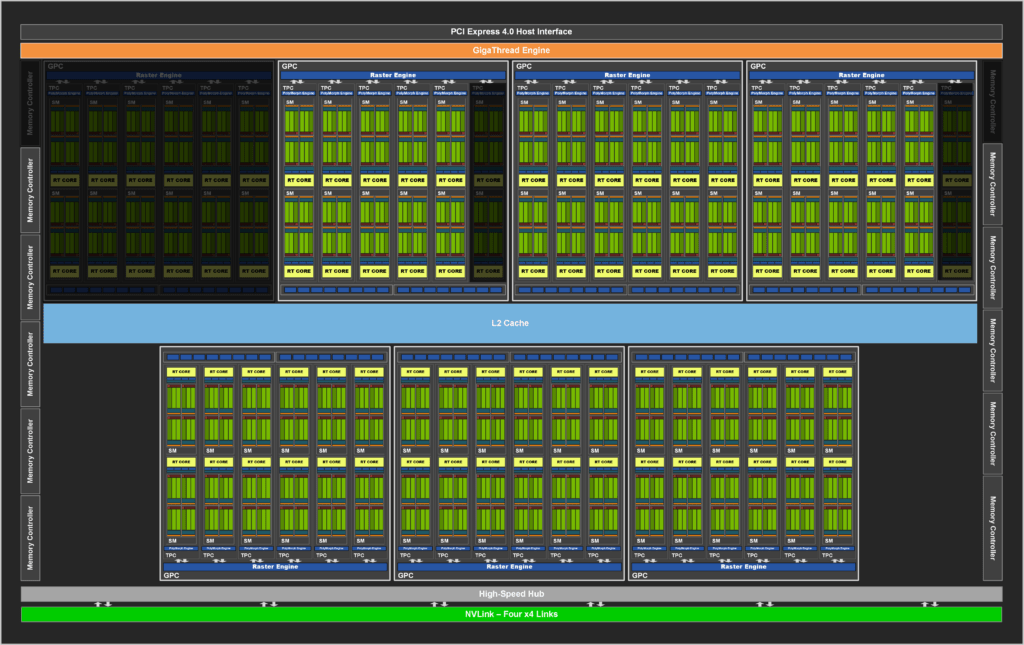Click the GPC label of bottom-right cluster
The height and width of the screenshot is (645, 1024).
[x=640, y=576]
